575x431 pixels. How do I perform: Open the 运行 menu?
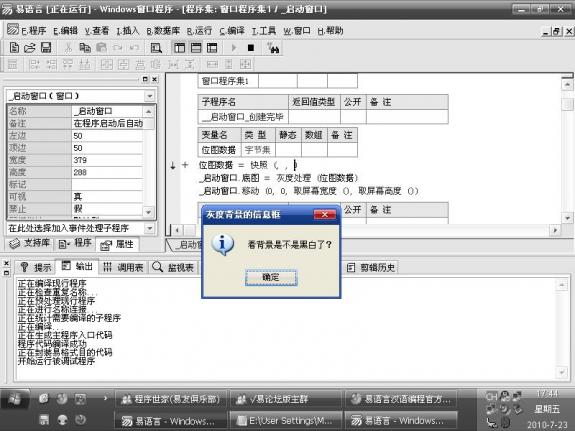[x=199, y=31]
